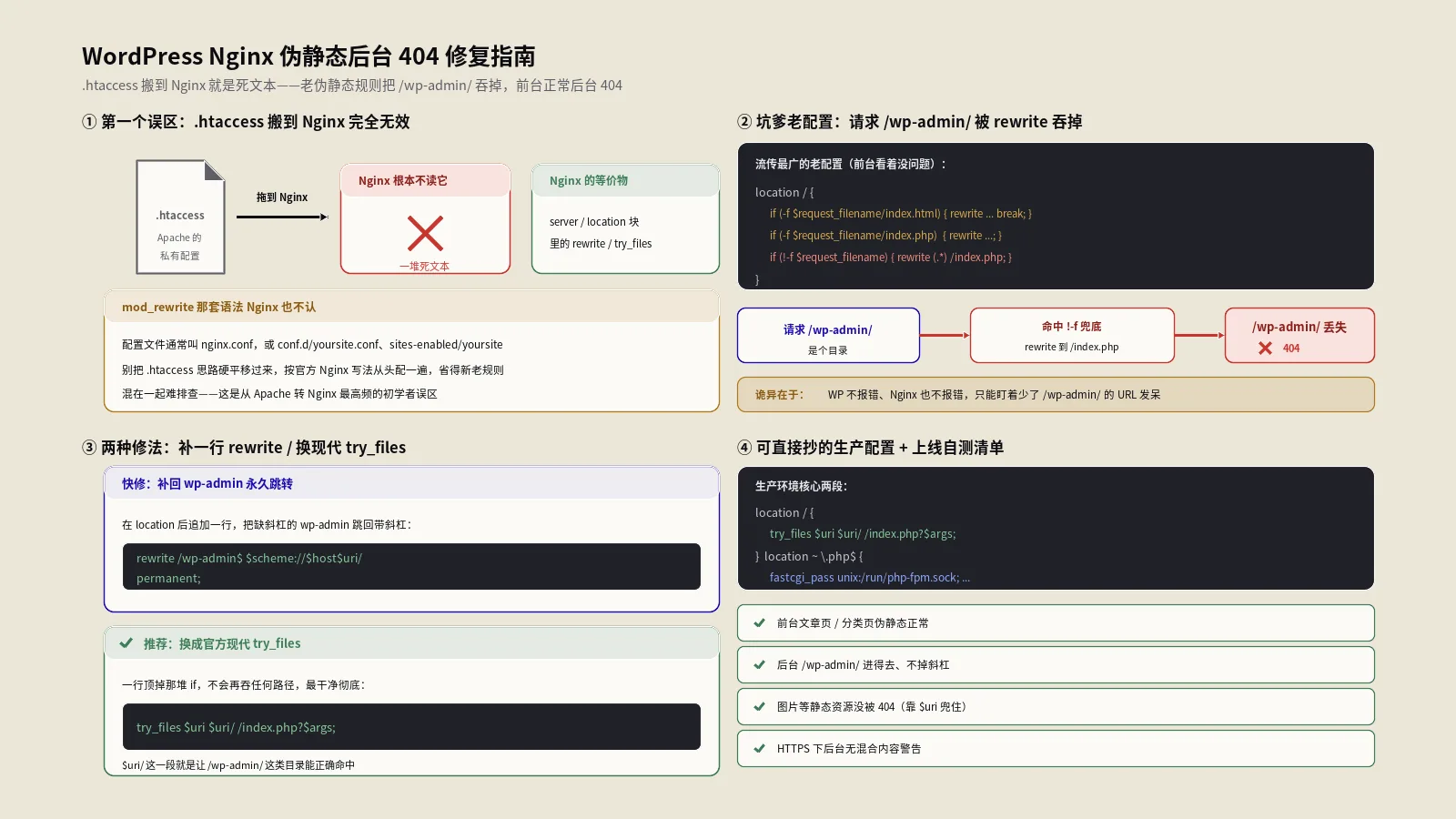Click the line 配置文件通常叫 nginx.conf
Image resolution: width=1456 pixels, height=819 pixels.
[x=312, y=345]
